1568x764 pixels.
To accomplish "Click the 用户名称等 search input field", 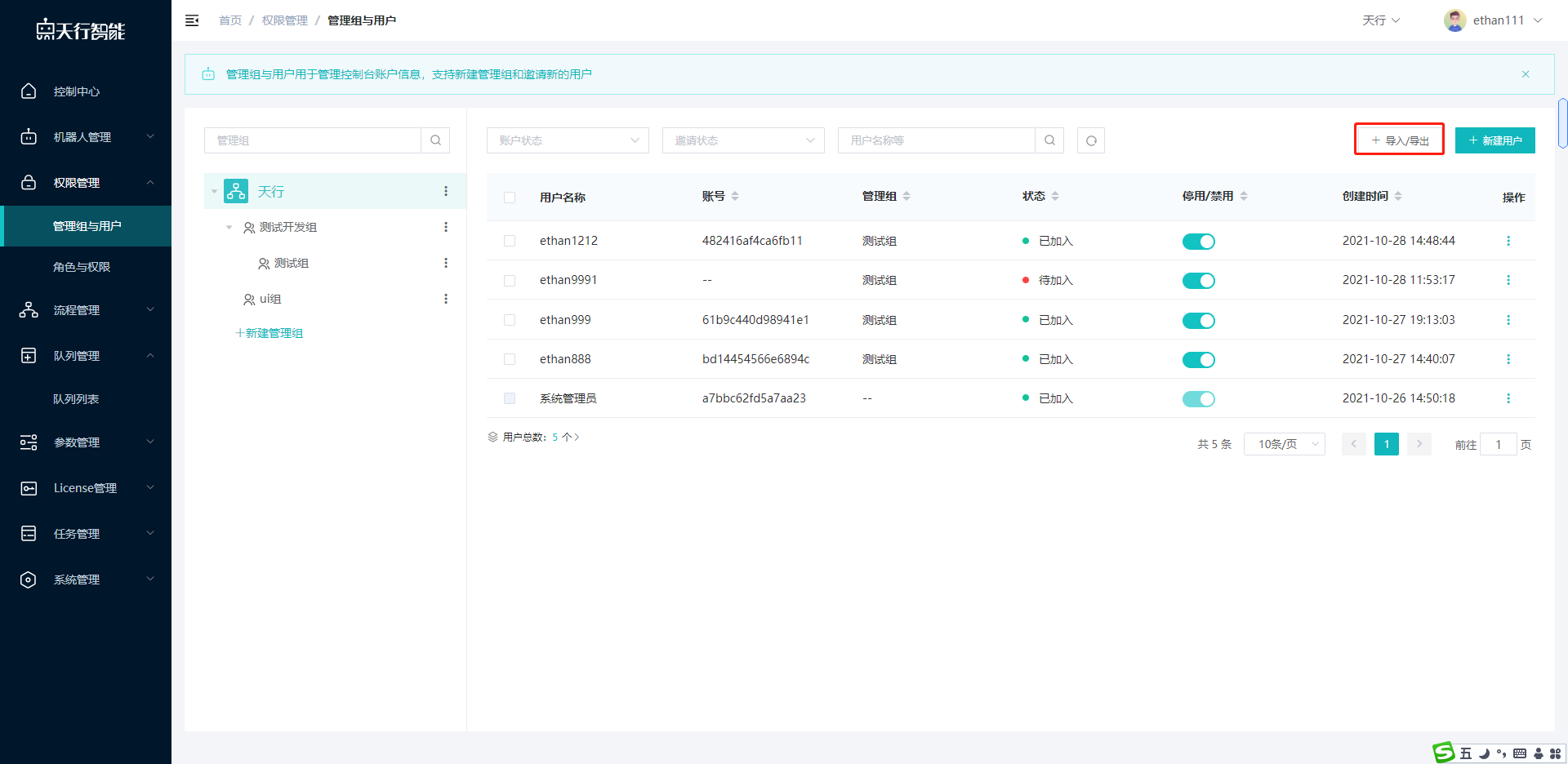I will [x=937, y=140].
